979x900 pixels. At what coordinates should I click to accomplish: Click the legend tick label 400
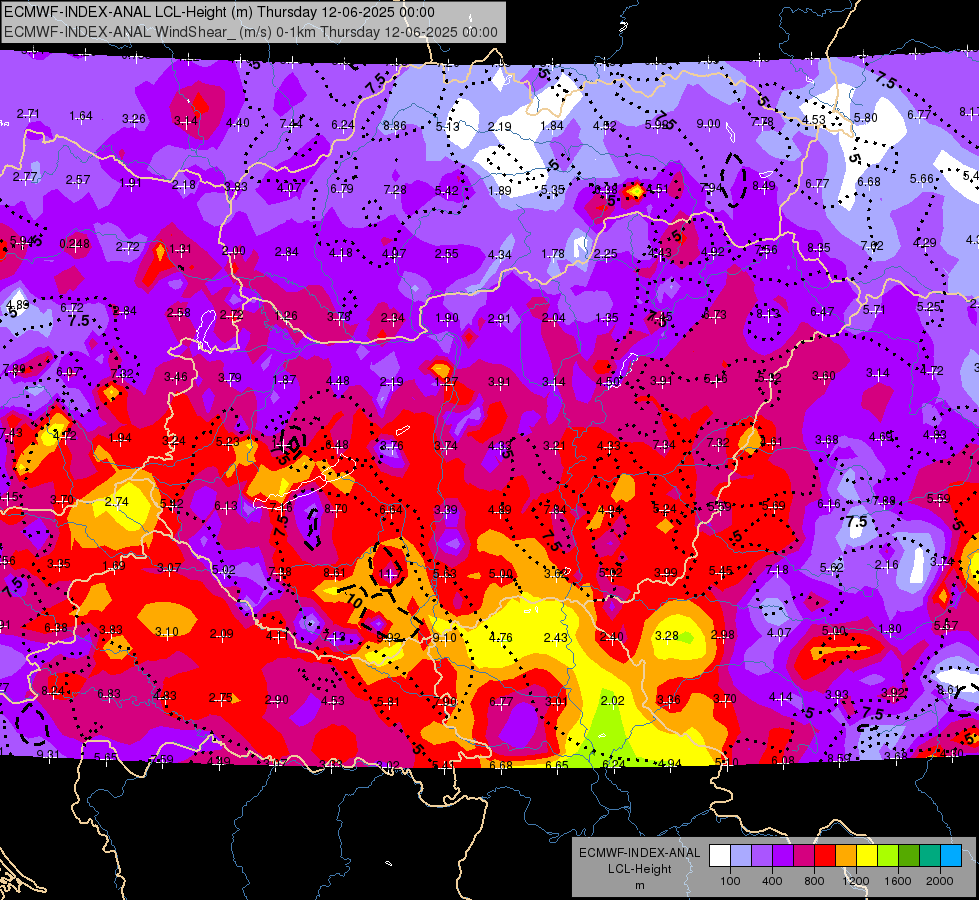click(x=772, y=881)
